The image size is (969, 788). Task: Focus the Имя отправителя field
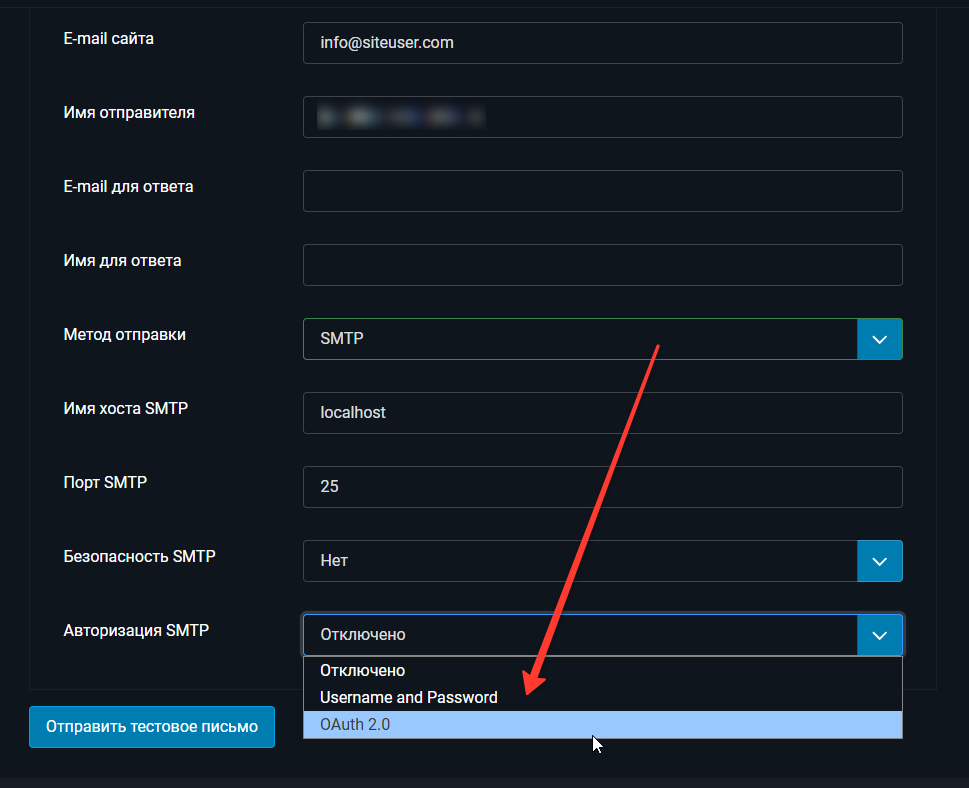(x=603, y=117)
